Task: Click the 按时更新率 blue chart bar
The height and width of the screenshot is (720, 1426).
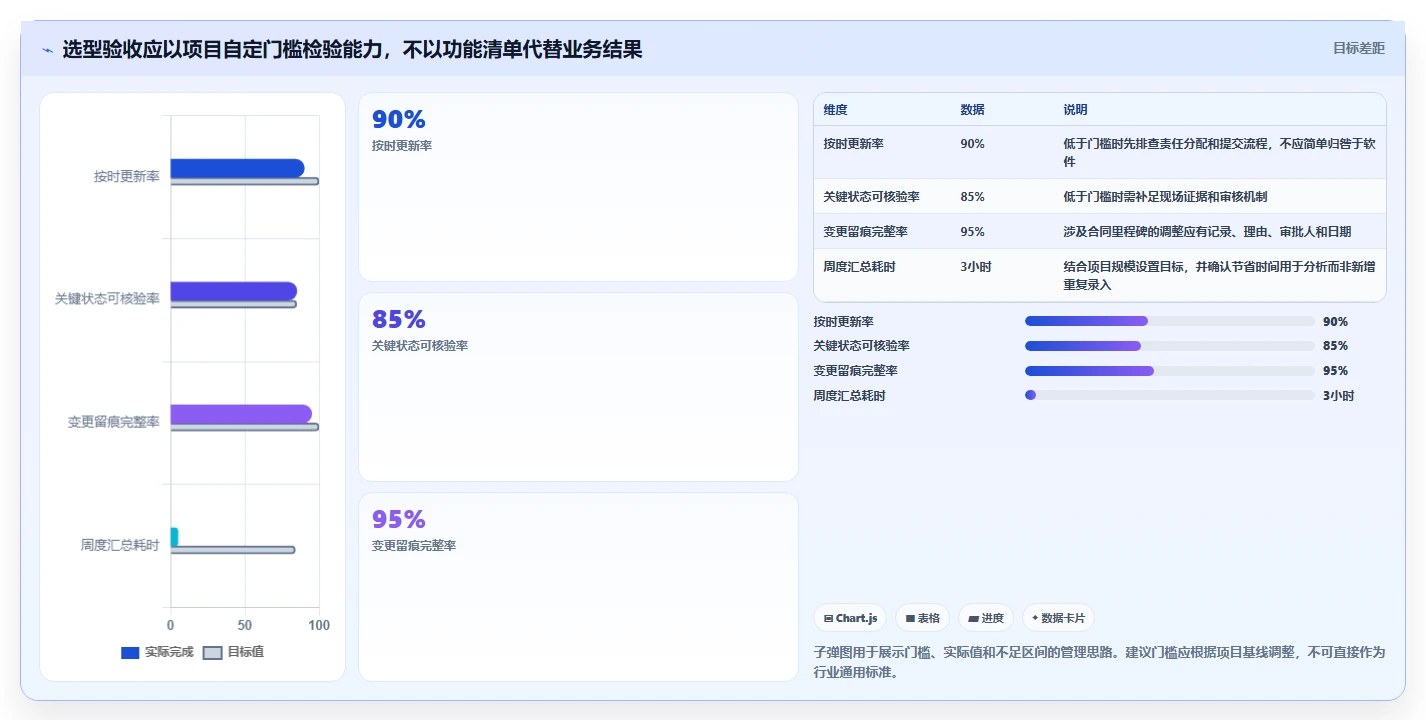Action: click(x=237, y=168)
